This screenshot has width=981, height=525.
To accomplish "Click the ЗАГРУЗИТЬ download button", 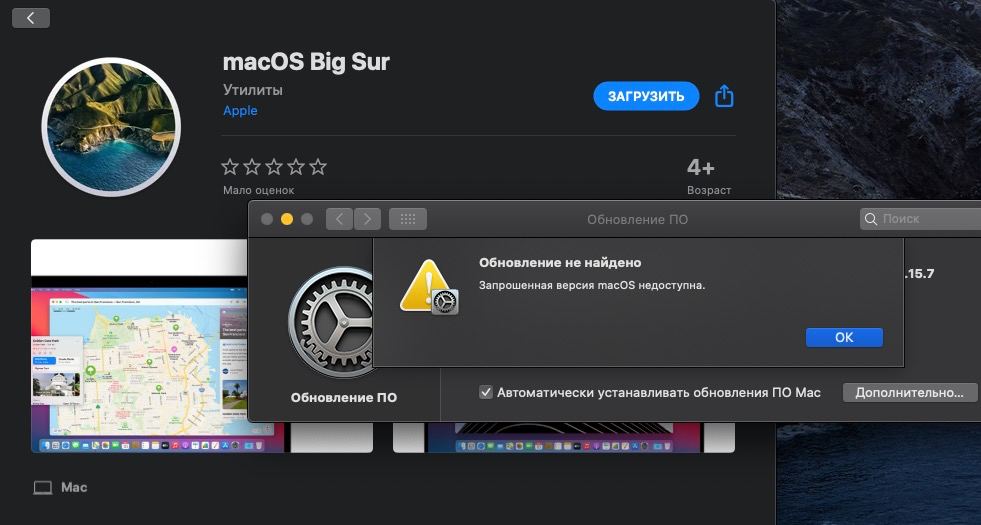I will click(x=646, y=96).
